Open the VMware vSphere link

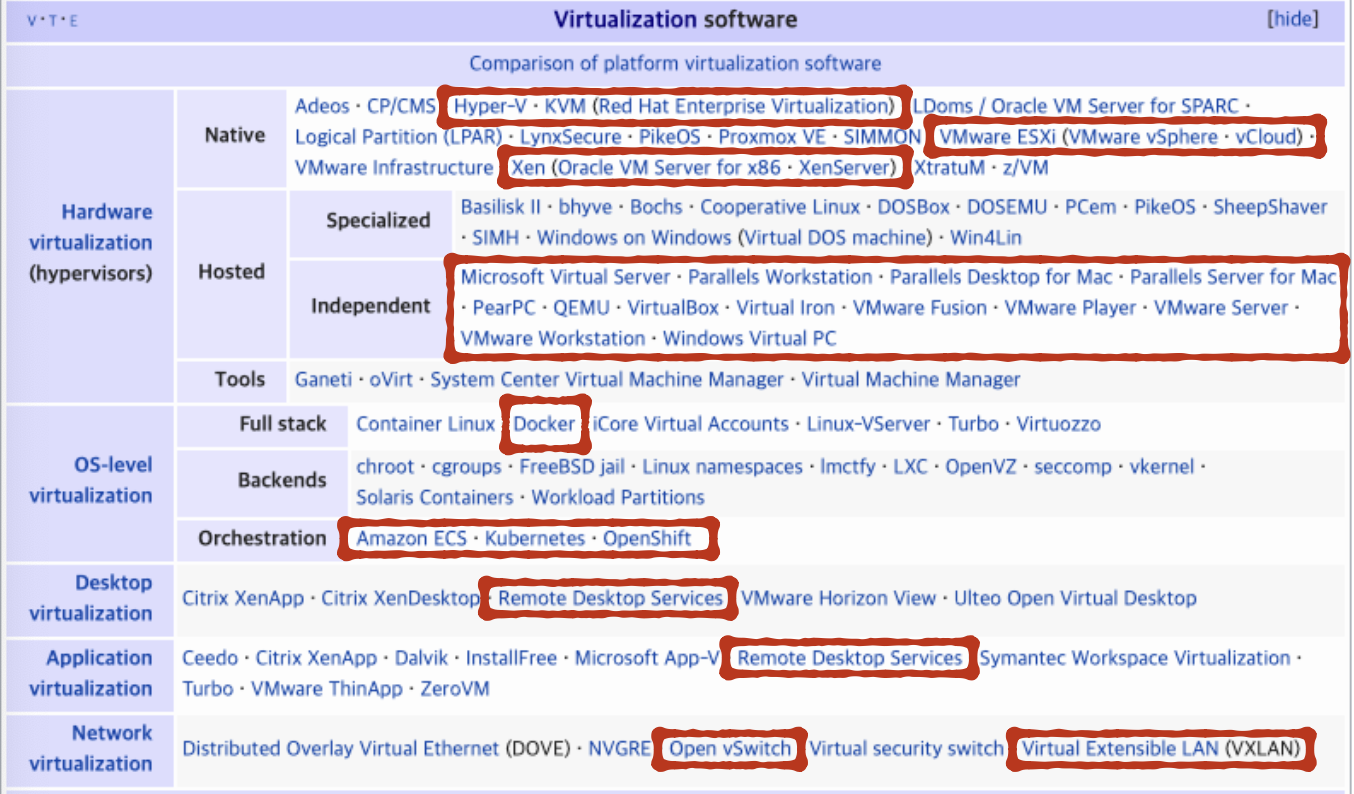coord(1143,137)
